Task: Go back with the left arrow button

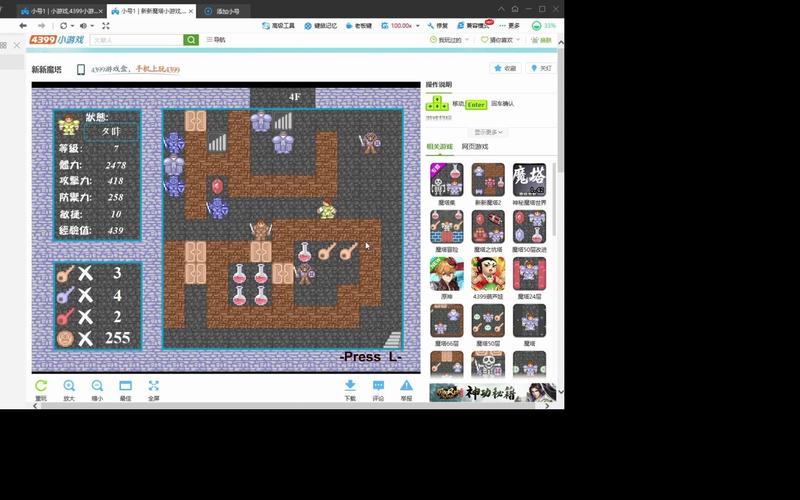Action: click(x=23, y=26)
